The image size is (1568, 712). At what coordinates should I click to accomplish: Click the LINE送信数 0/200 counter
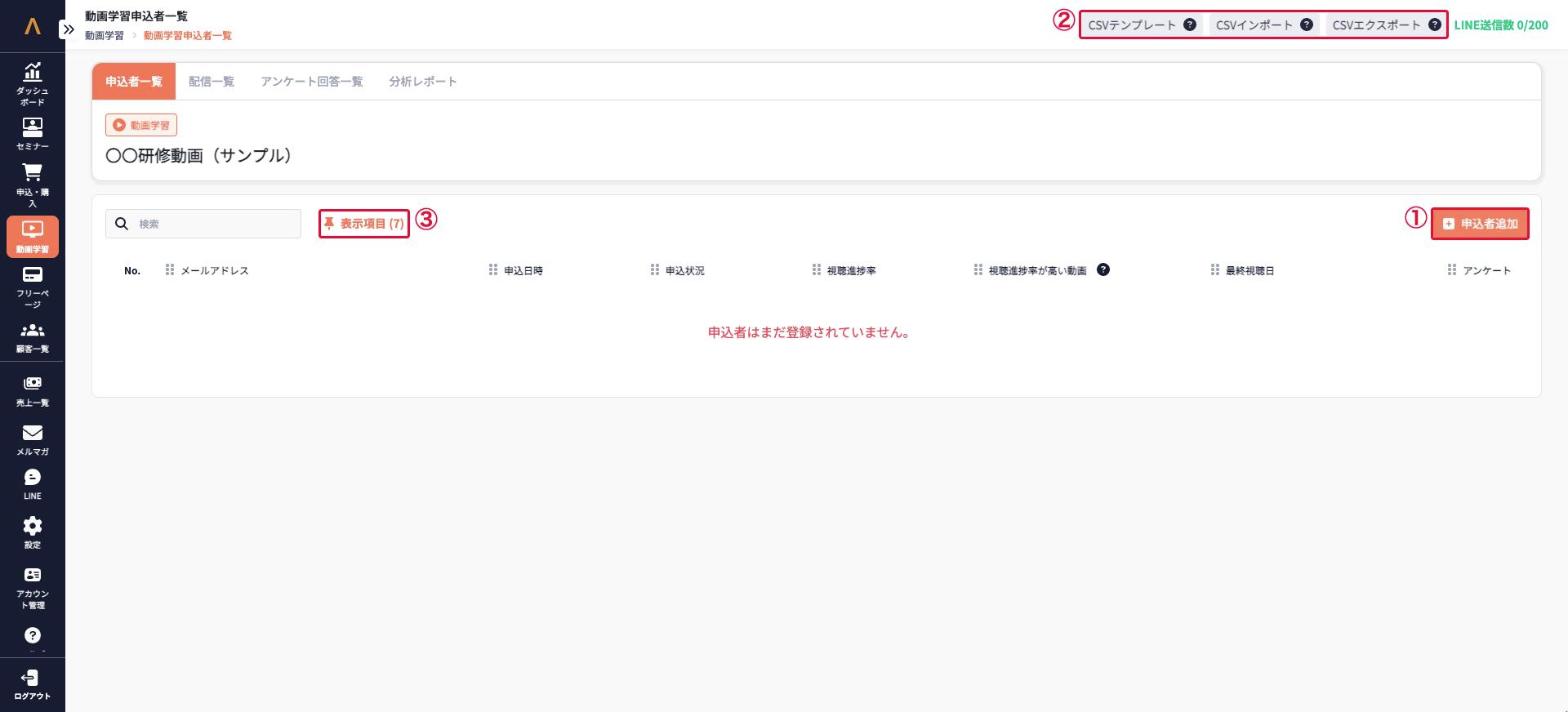[1501, 25]
